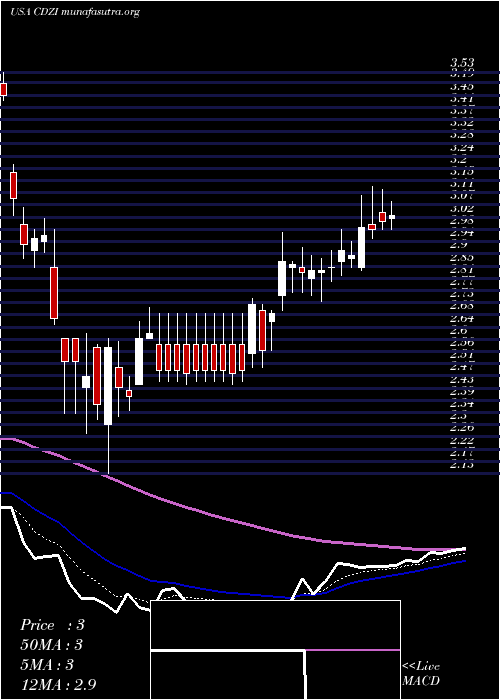Screen dimensions: 500x700
Task: Click the 'Price : 3' readout
Action: click(52, 625)
